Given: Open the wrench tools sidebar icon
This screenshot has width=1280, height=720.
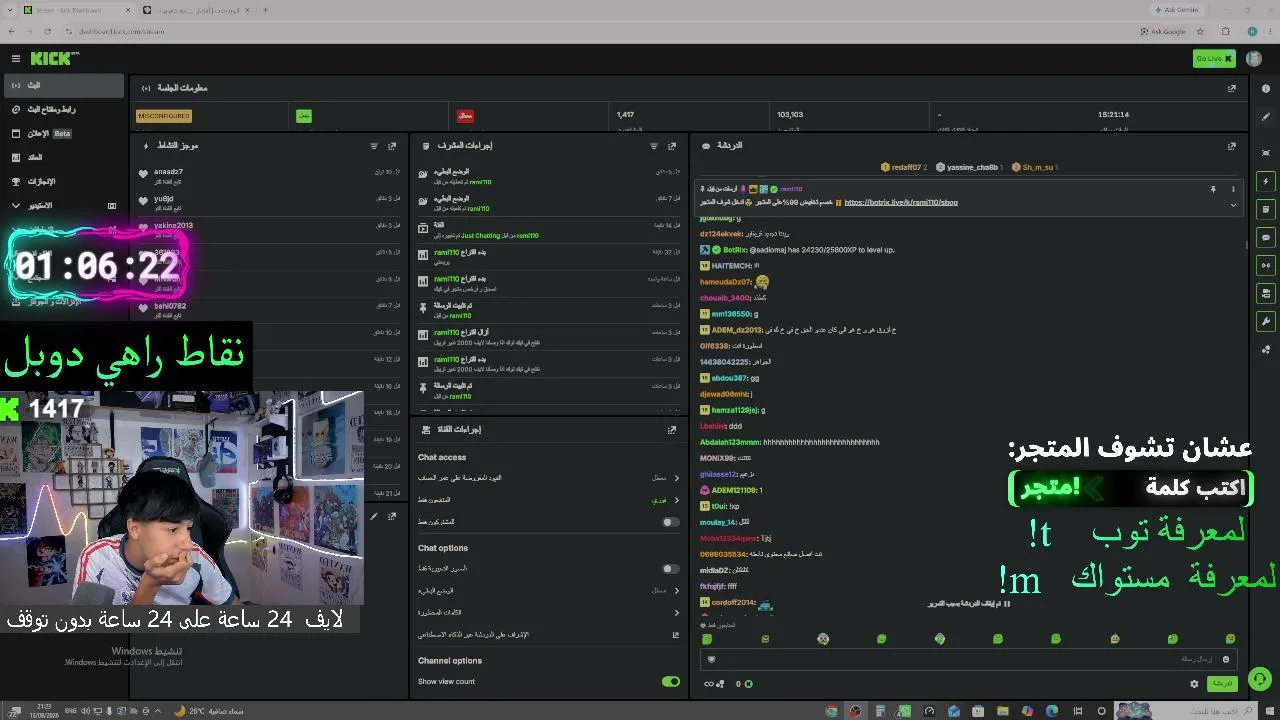Looking at the screenshot, I should point(1266,322).
